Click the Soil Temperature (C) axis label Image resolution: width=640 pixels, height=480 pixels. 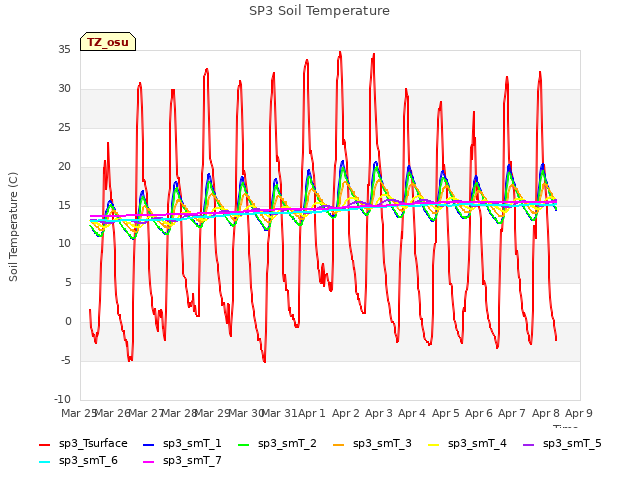[x=13, y=227]
